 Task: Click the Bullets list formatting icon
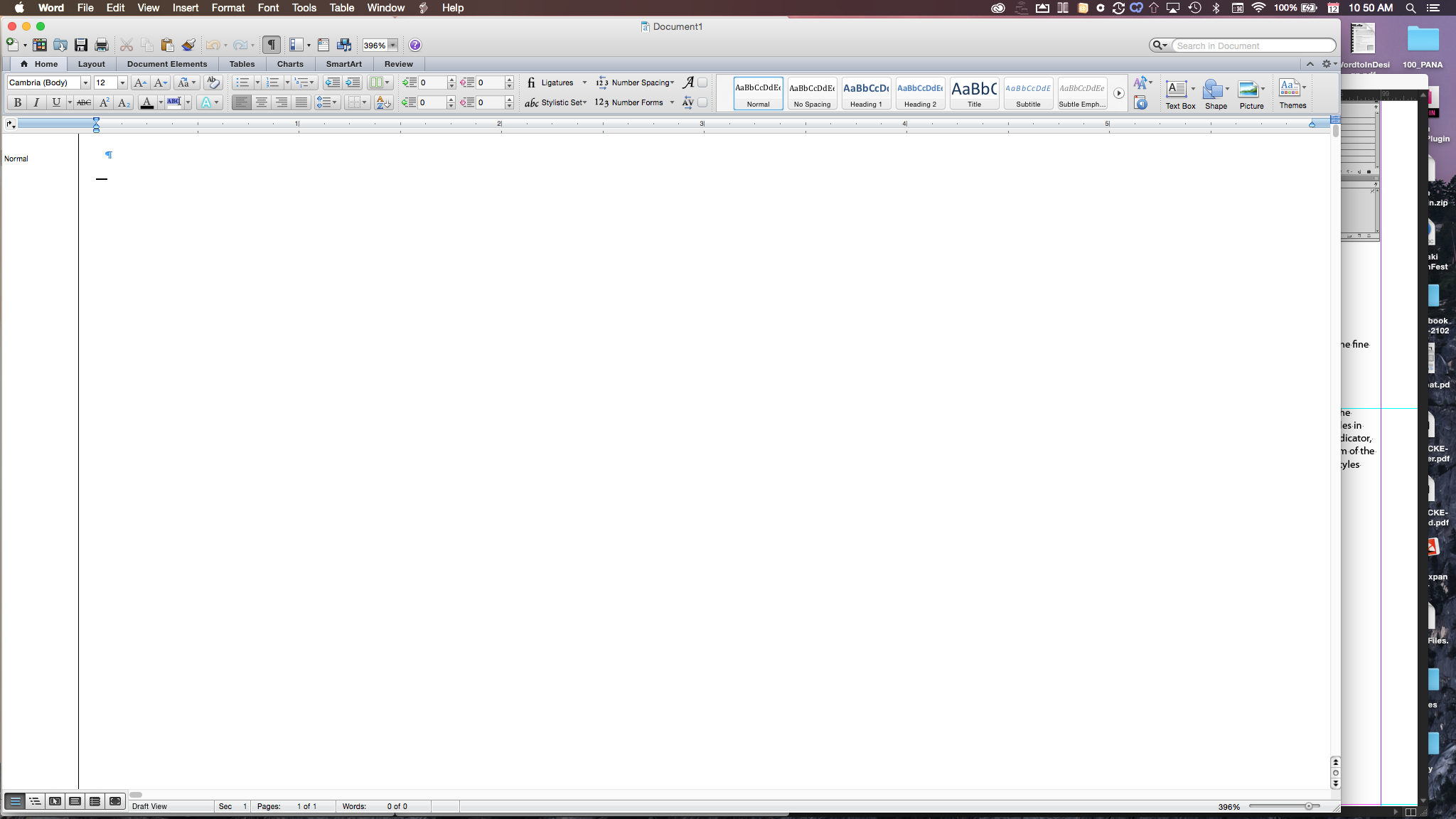(243, 82)
